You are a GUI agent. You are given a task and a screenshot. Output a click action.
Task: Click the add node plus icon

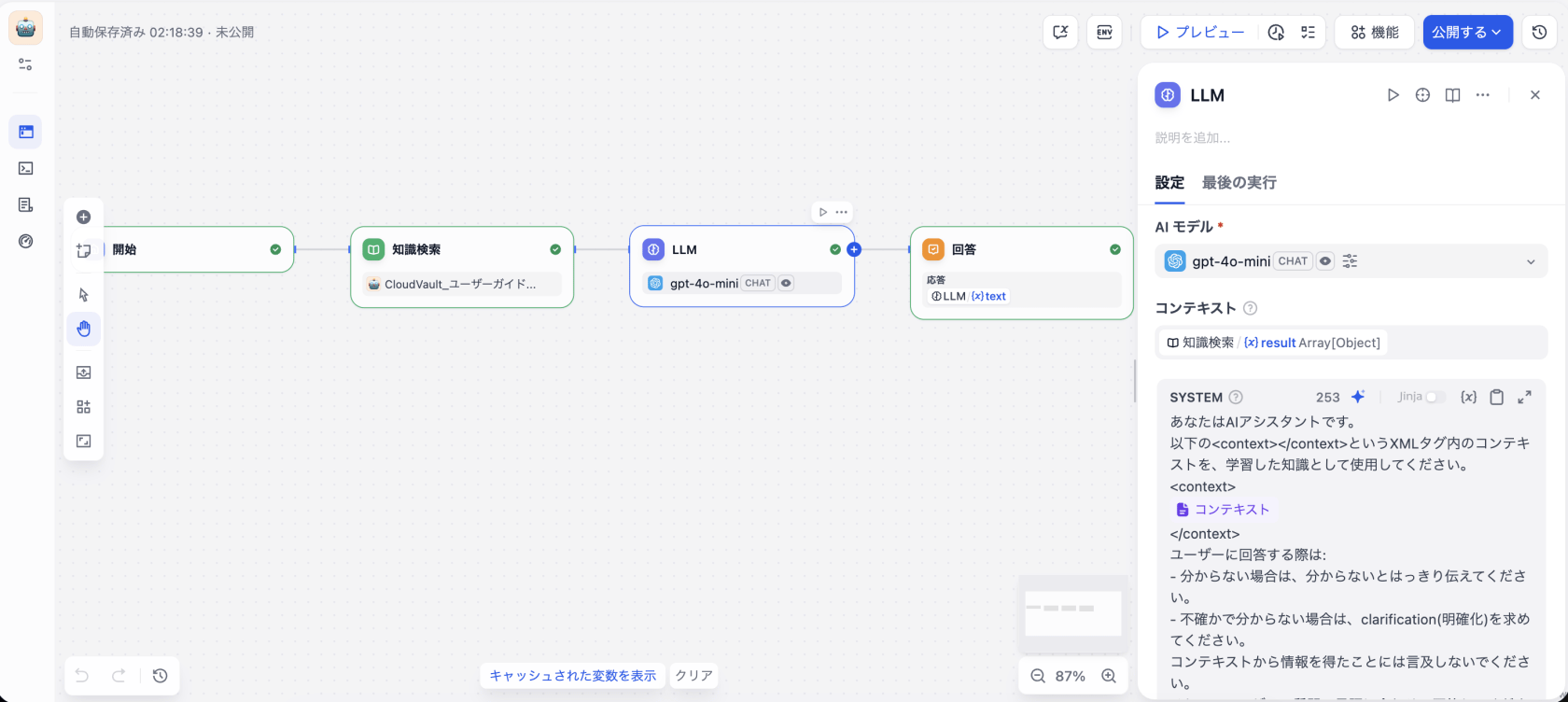tap(83, 217)
